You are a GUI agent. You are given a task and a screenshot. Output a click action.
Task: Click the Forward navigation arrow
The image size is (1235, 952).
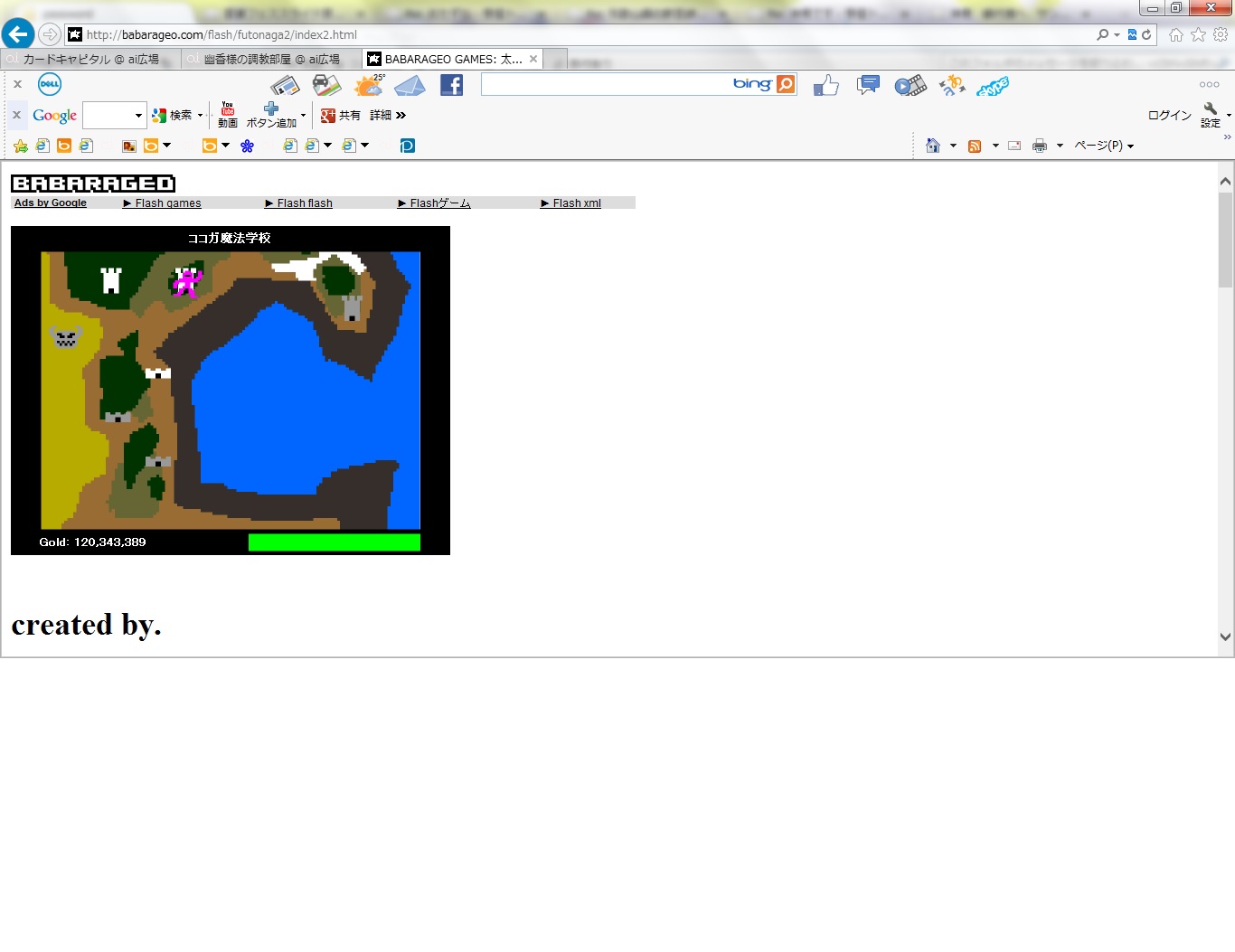click(x=50, y=34)
